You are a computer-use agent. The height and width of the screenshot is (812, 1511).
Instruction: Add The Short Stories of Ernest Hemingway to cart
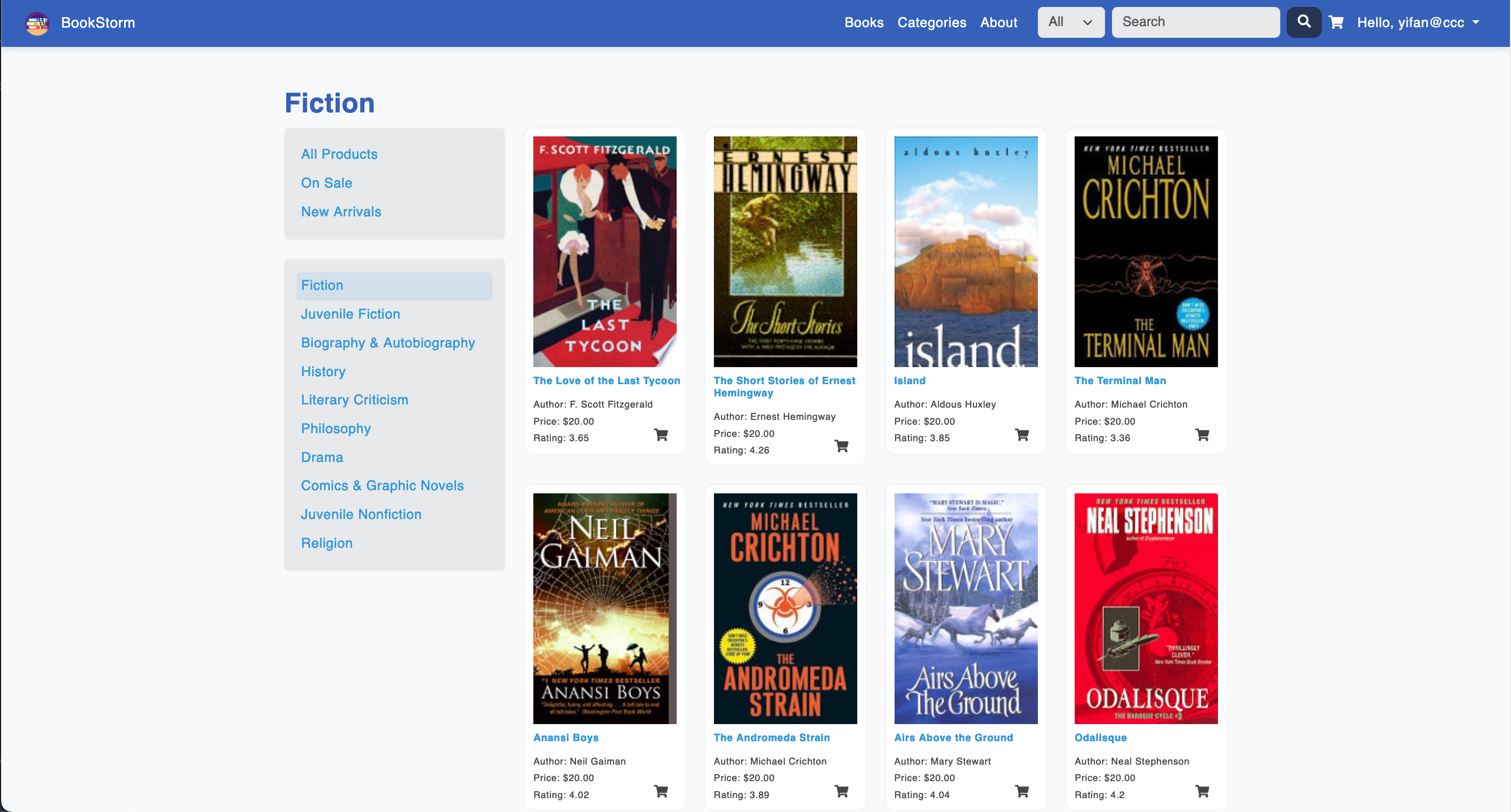842,446
